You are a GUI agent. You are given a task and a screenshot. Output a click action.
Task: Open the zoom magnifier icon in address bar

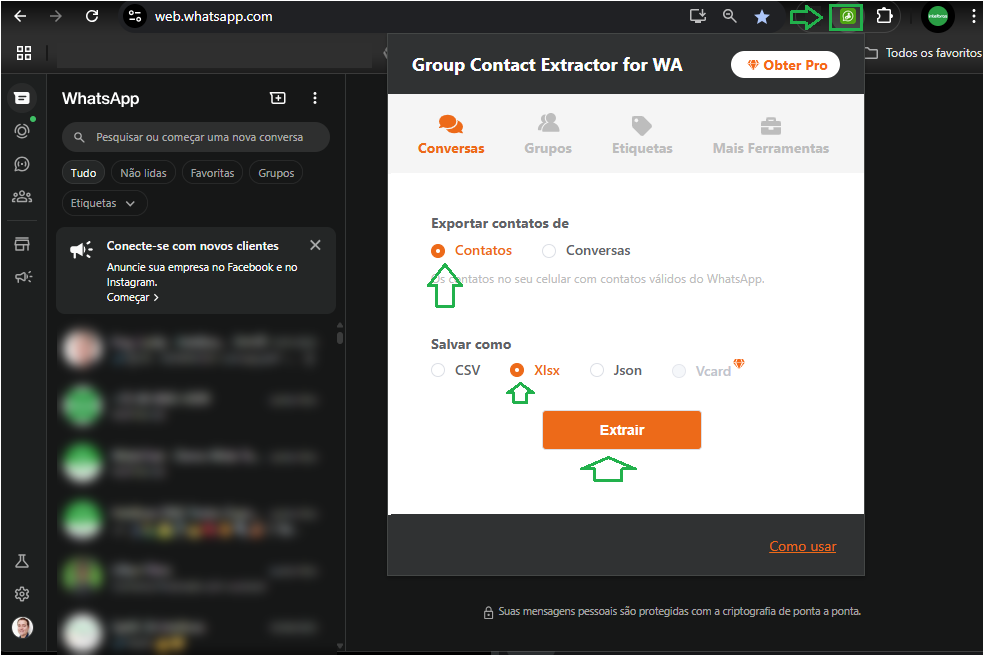730,16
